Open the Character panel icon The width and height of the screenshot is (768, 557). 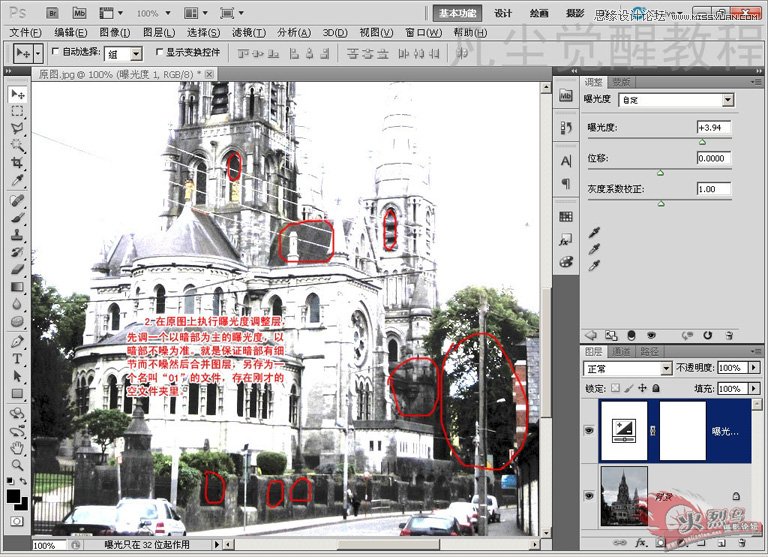[566, 161]
